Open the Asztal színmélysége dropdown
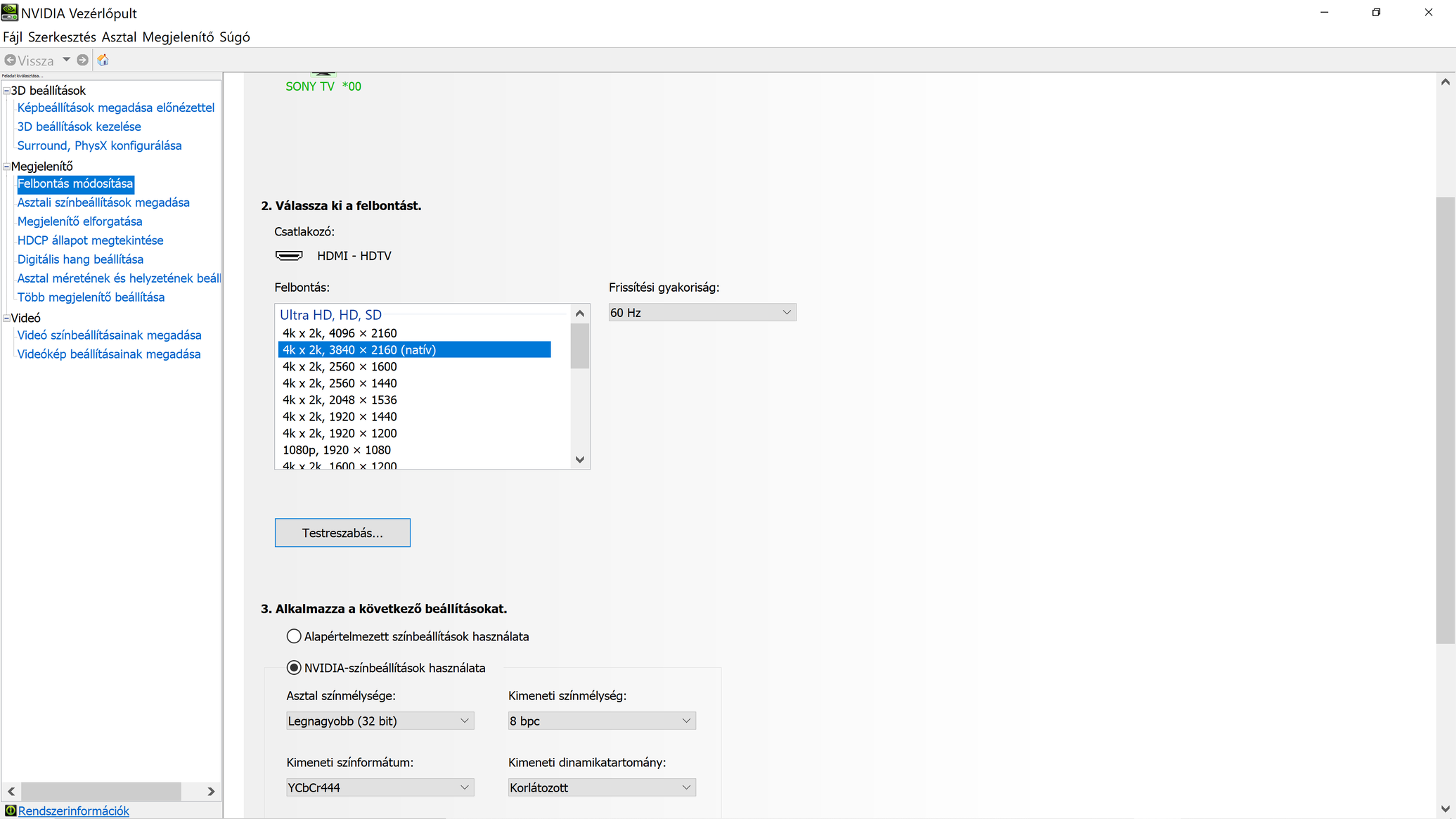The width and height of the screenshot is (1456, 819). 380,721
